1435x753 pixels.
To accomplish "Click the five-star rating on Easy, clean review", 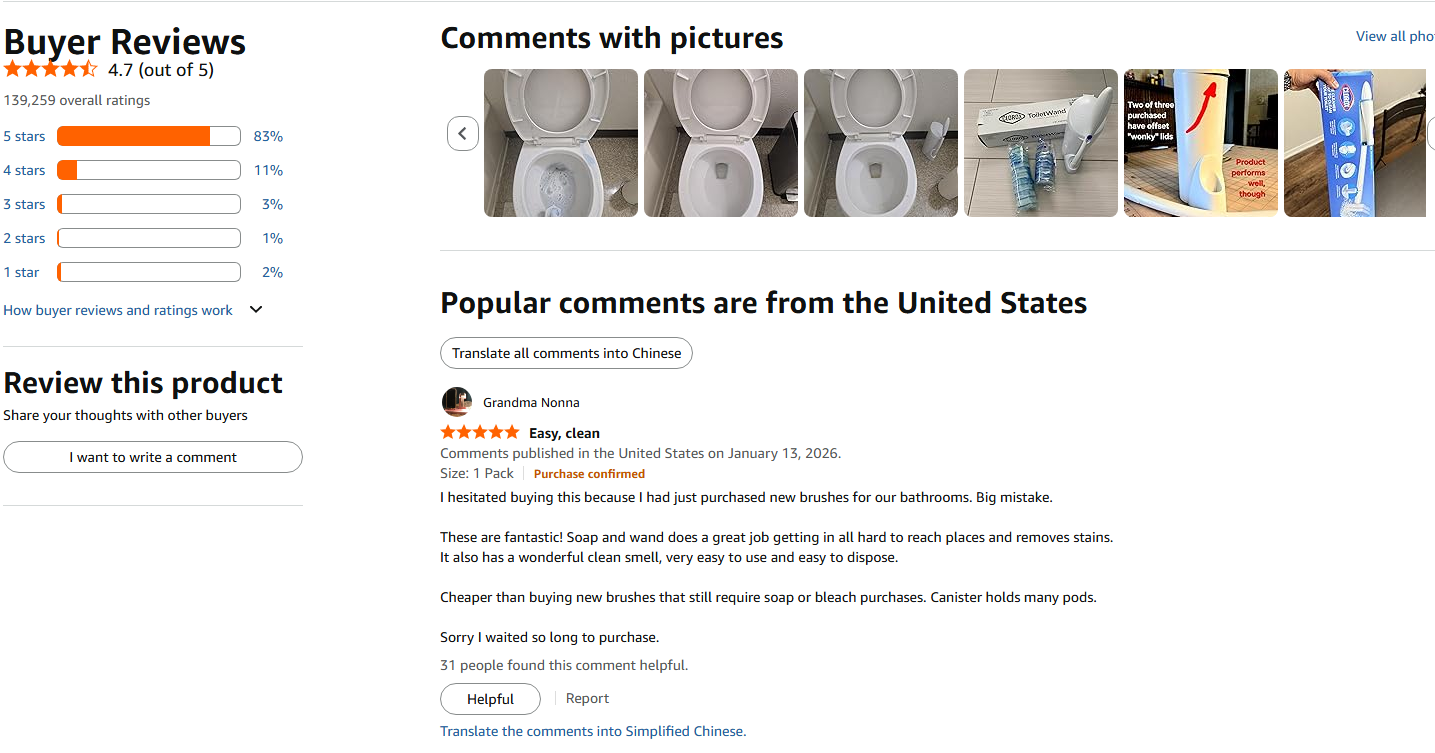I will click(480, 433).
